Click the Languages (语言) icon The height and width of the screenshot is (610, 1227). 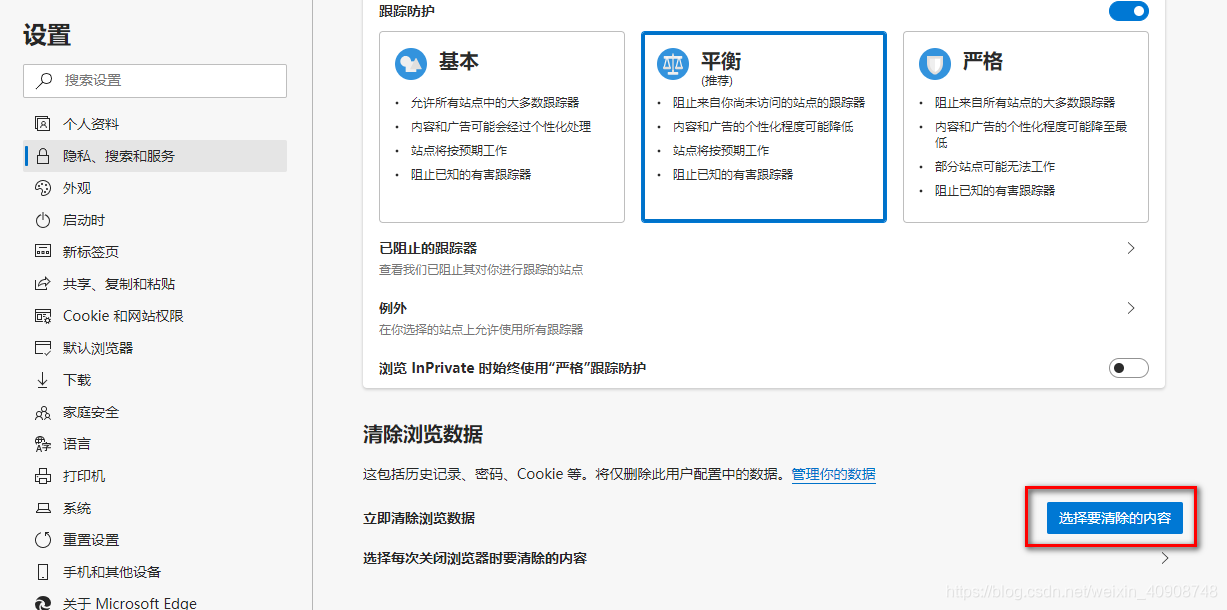pyautogui.click(x=42, y=444)
